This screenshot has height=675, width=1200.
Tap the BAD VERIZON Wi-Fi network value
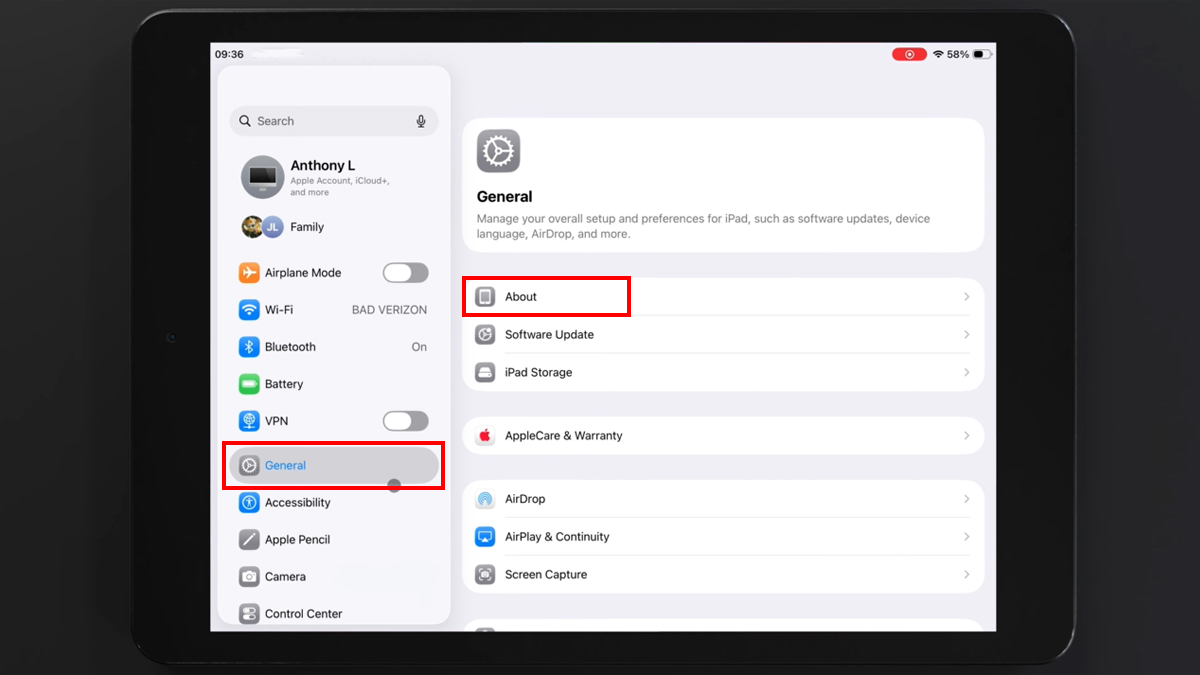389,310
